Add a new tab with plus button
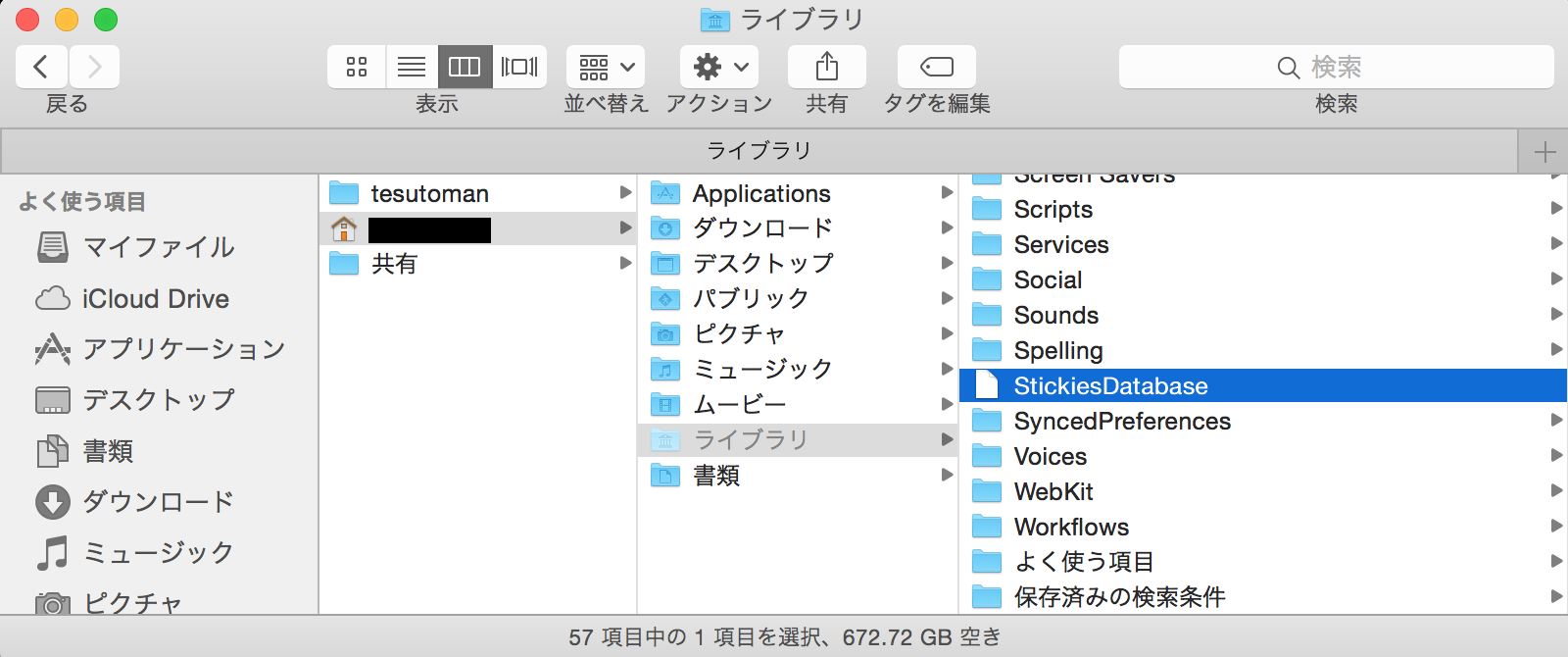Viewport: 1568px width, 657px height. [1543, 152]
